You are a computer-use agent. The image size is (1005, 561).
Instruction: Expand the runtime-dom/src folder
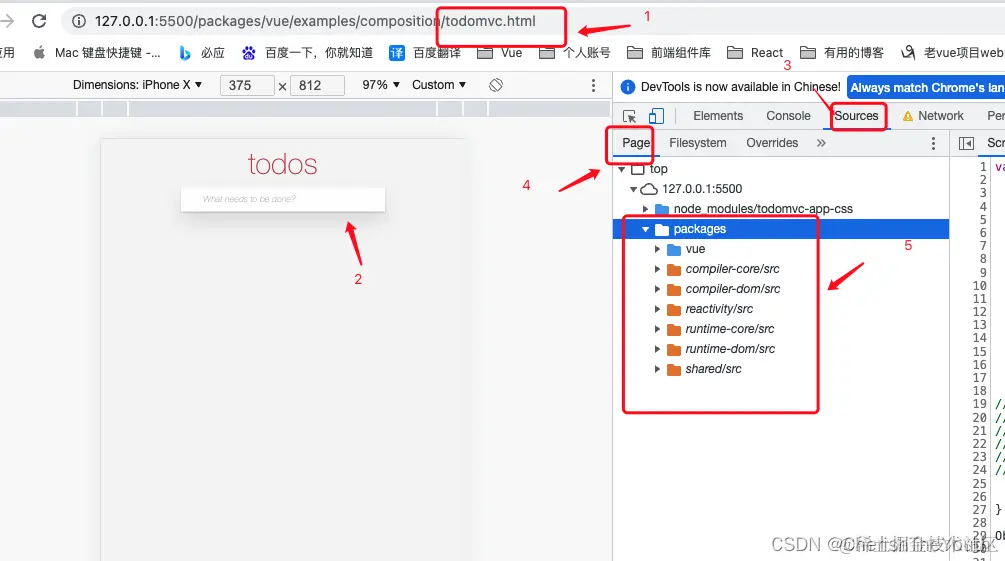tap(657, 349)
